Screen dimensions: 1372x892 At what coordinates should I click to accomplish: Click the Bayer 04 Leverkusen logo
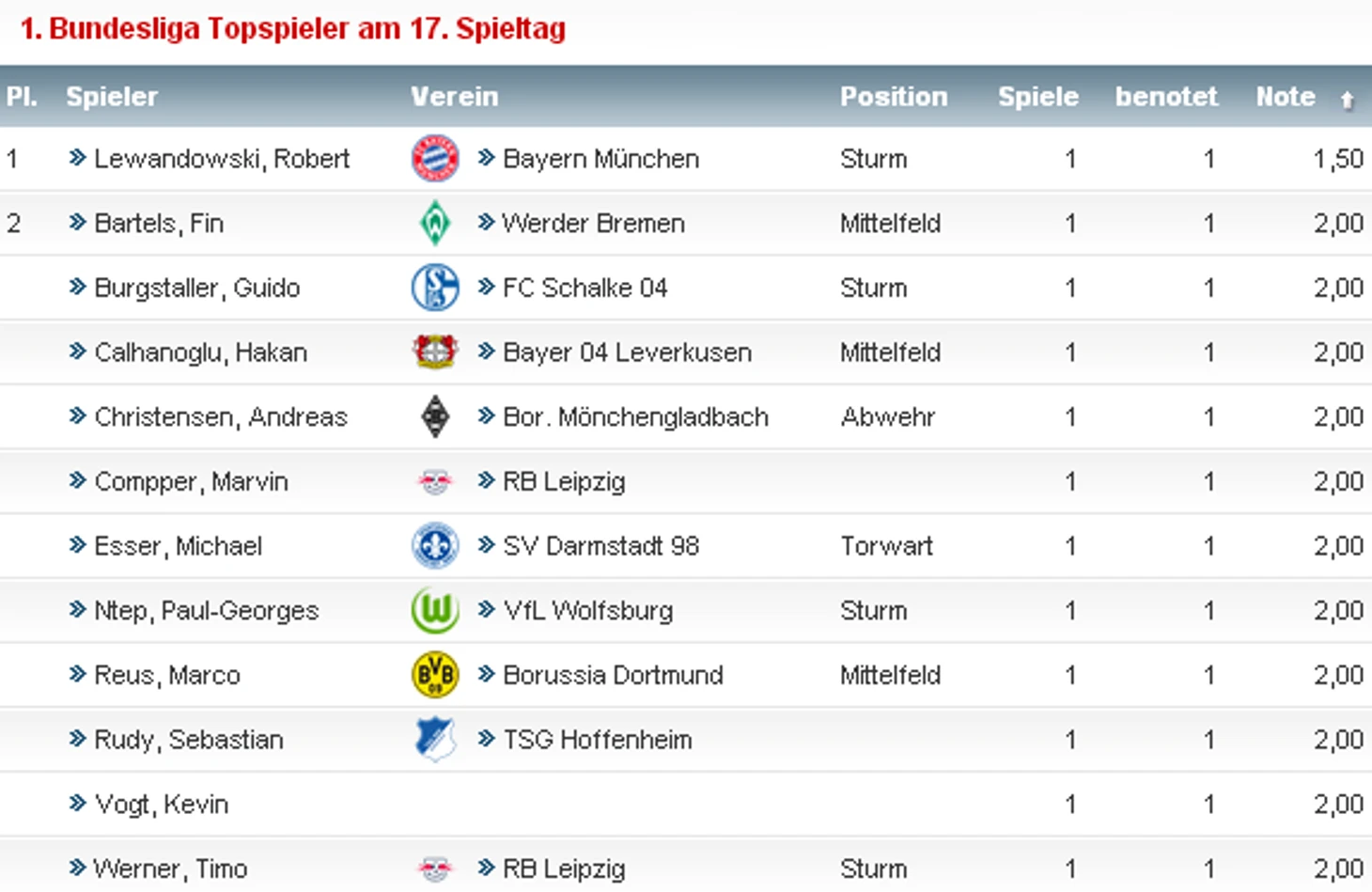(435, 352)
